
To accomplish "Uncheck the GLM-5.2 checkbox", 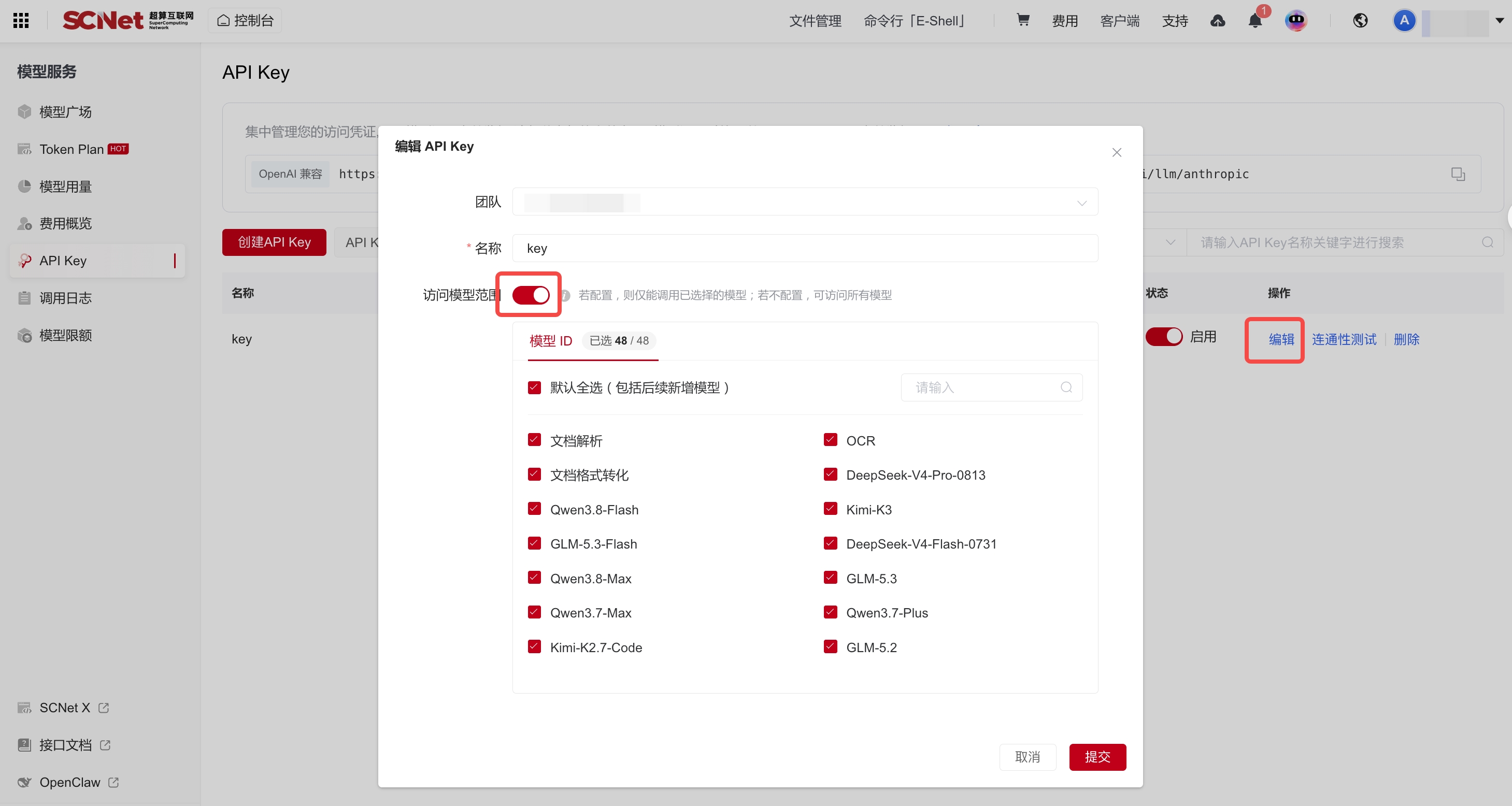I will (x=830, y=646).
